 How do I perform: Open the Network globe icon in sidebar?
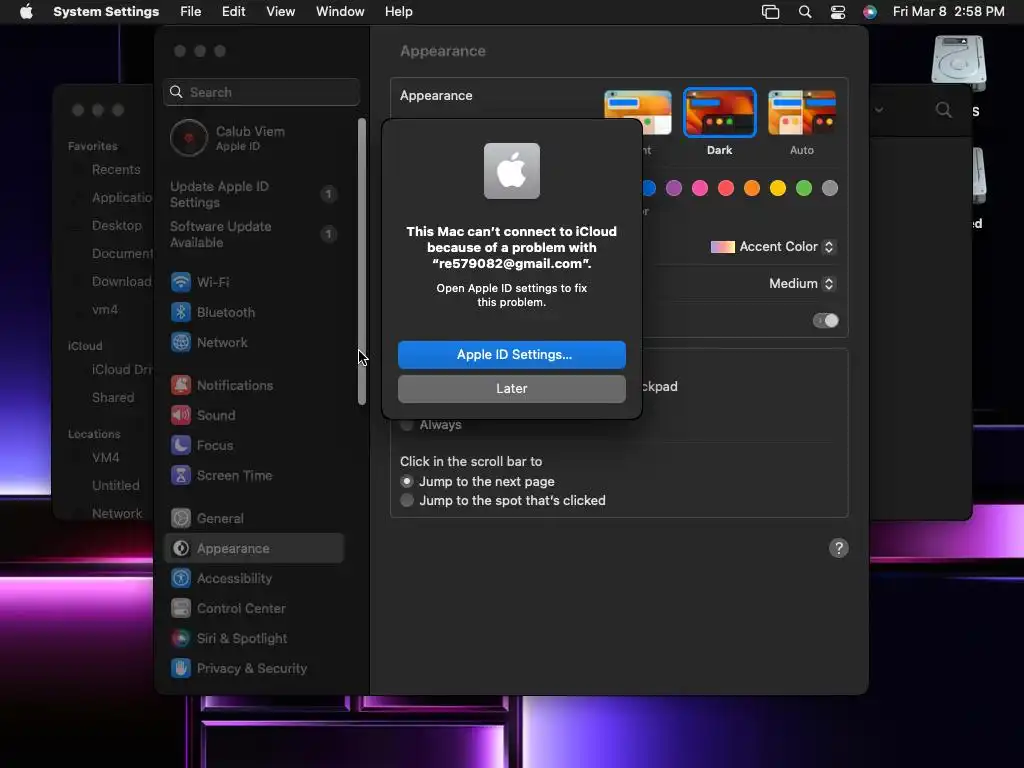click(x=181, y=342)
